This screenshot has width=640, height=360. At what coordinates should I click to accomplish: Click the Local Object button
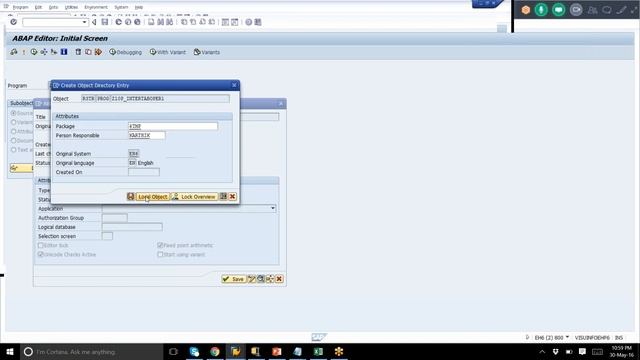[152, 197]
